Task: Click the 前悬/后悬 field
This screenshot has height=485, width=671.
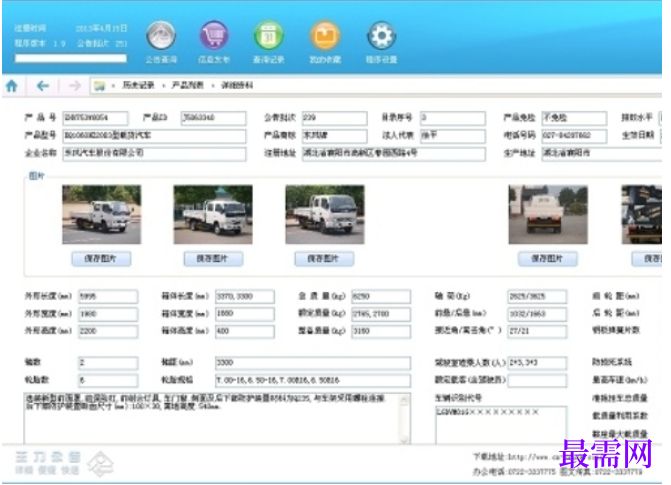Action: pyautogui.click(x=537, y=314)
